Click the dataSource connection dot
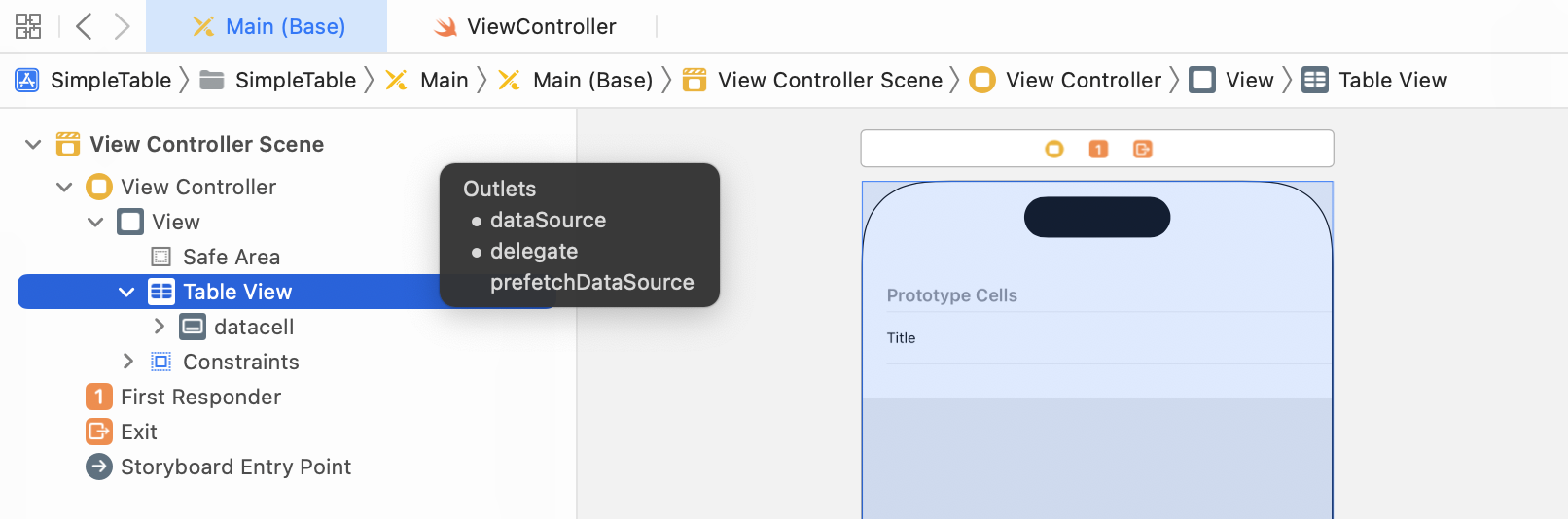 click(x=477, y=222)
